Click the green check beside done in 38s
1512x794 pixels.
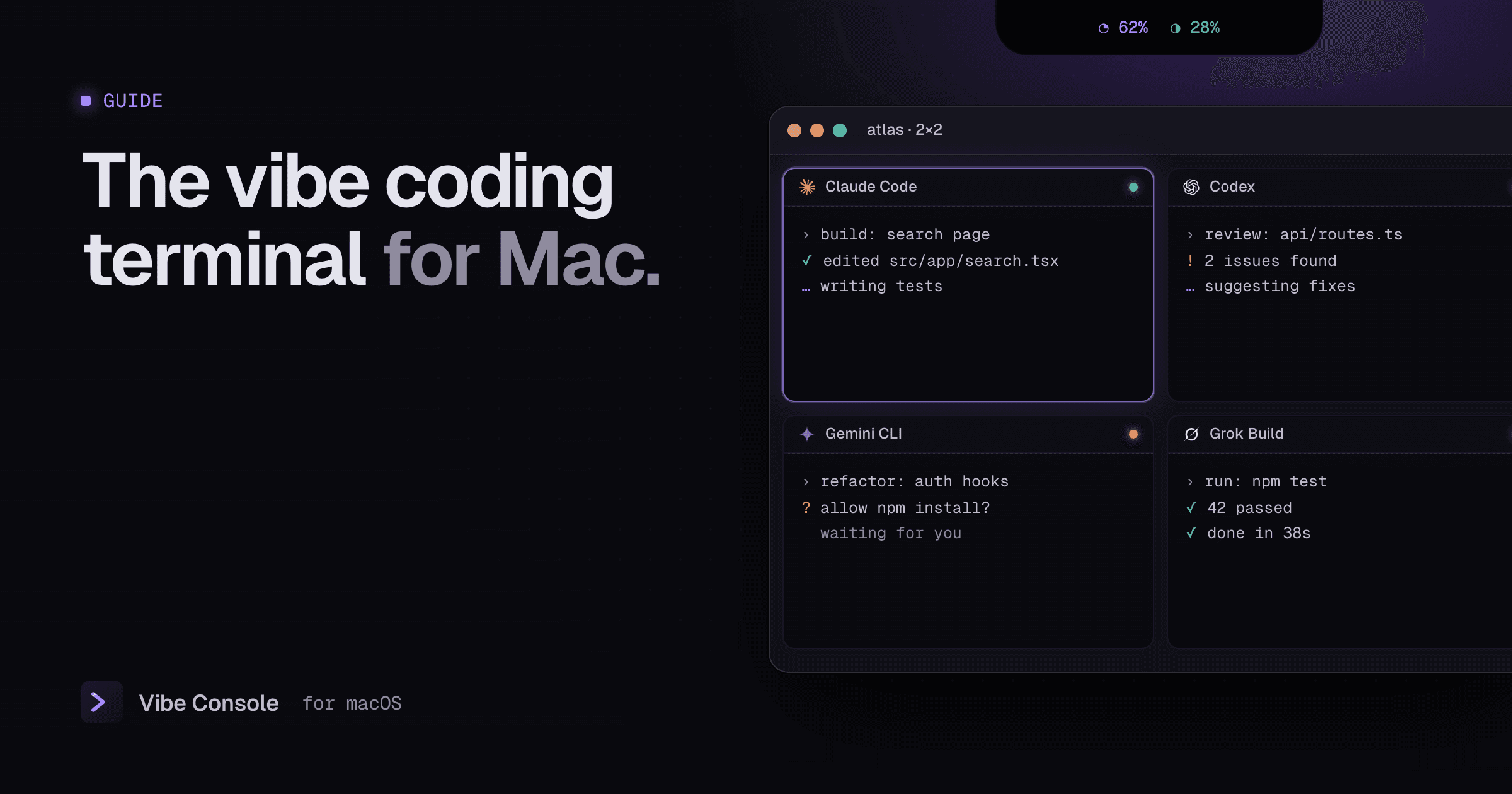tap(1191, 532)
